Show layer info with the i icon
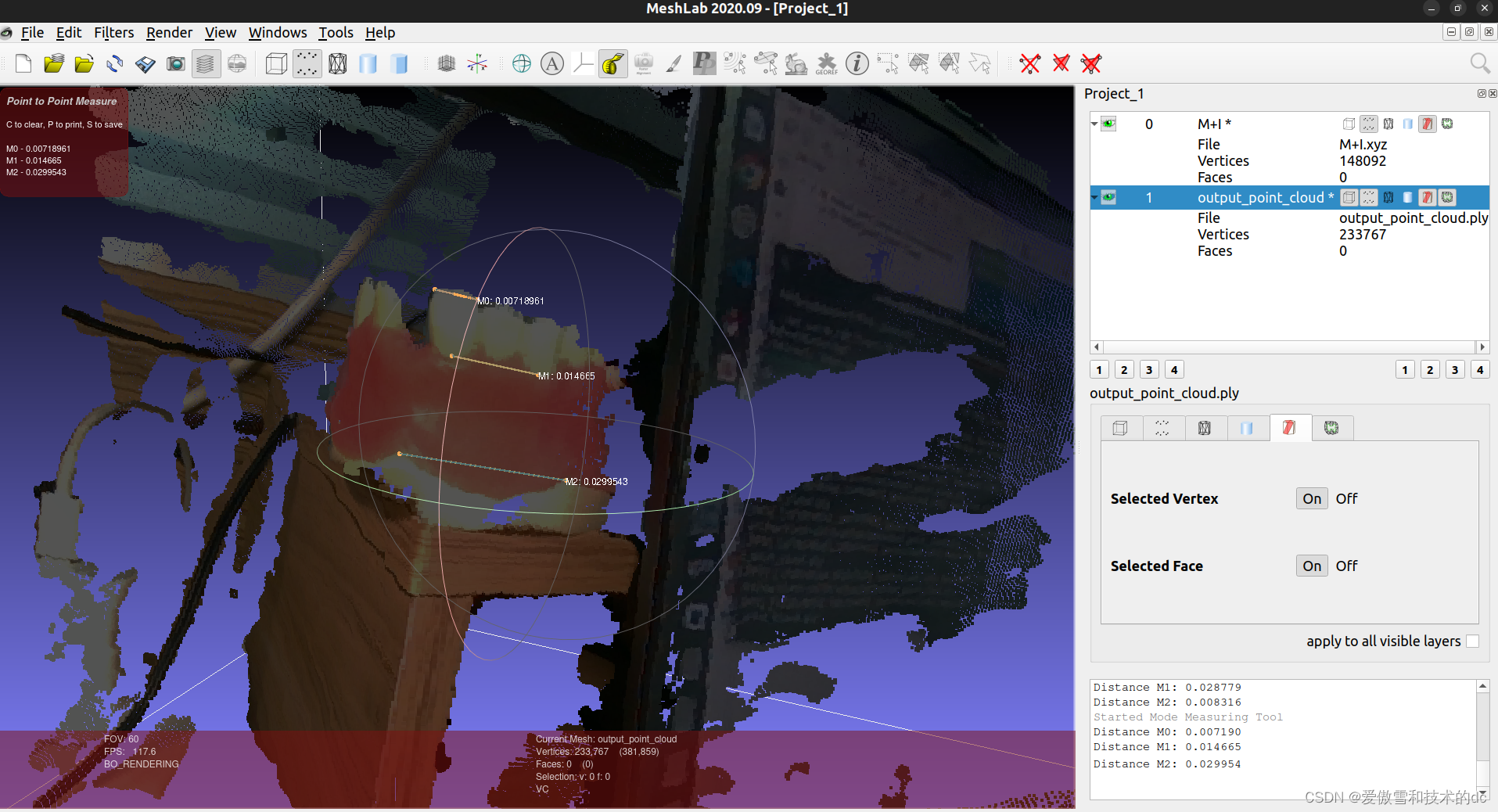Viewport: 1498px width, 812px height. point(857,63)
